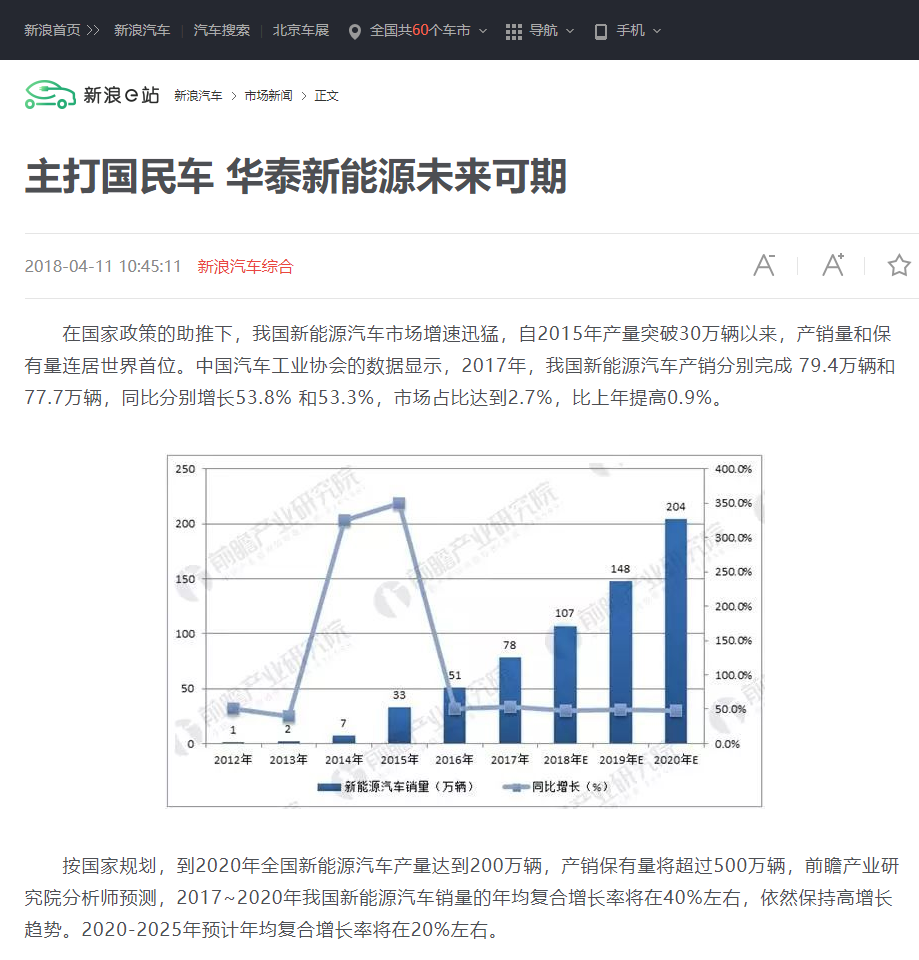Click the navigation grid icon
The height and width of the screenshot is (960, 919).
tap(514, 31)
